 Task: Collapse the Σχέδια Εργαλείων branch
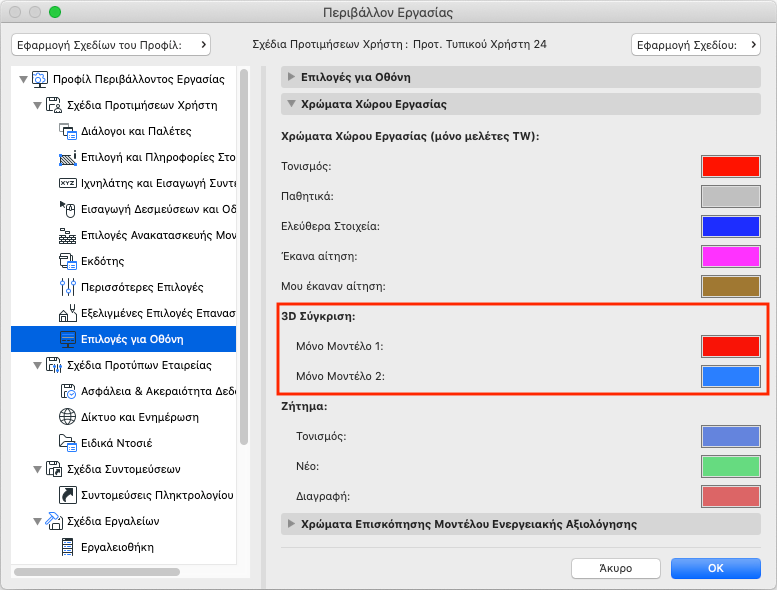click(37, 522)
